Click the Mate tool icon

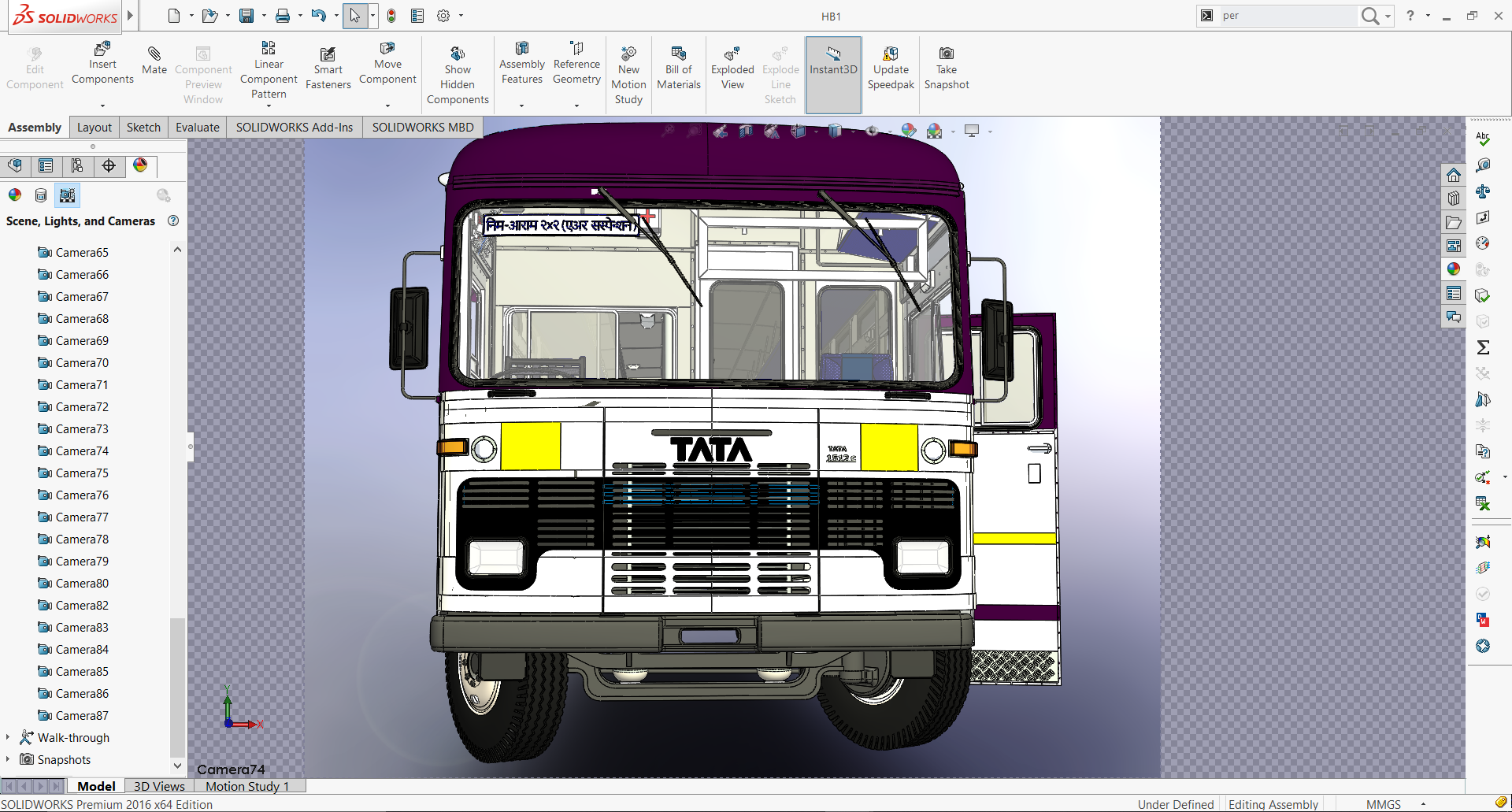click(x=154, y=54)
